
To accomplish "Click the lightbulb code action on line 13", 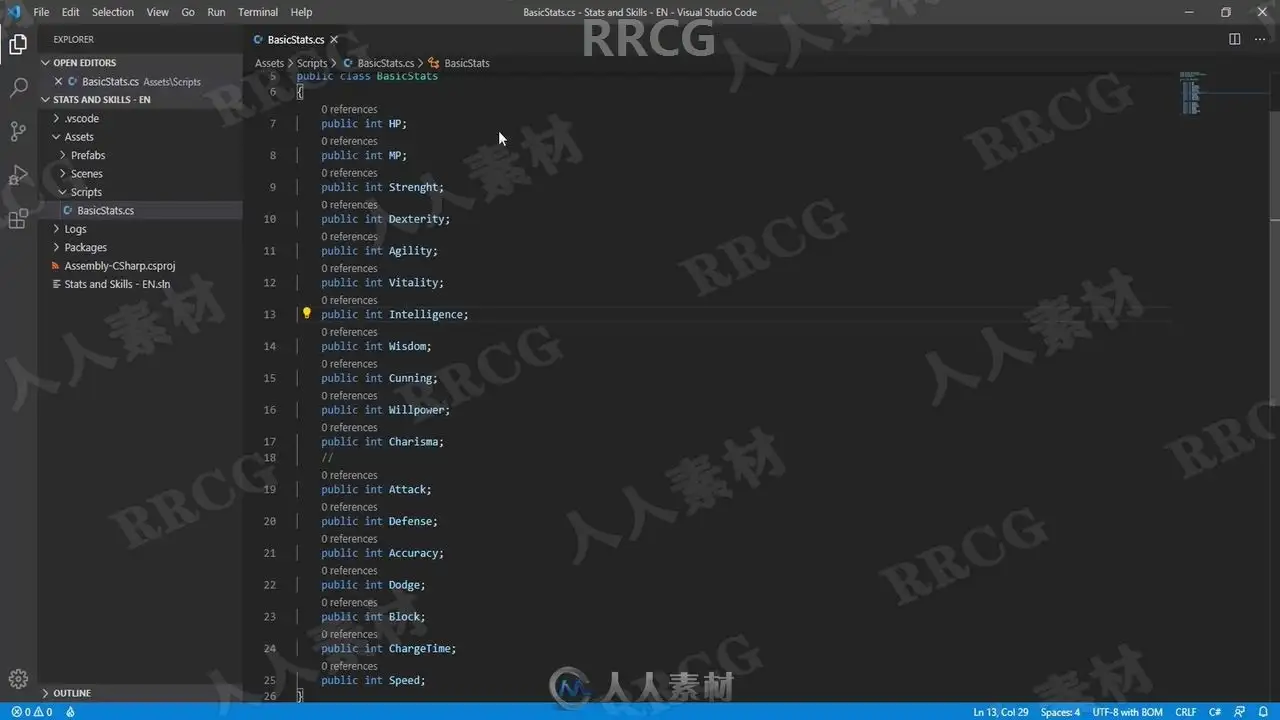I will (x=307, y=313).
